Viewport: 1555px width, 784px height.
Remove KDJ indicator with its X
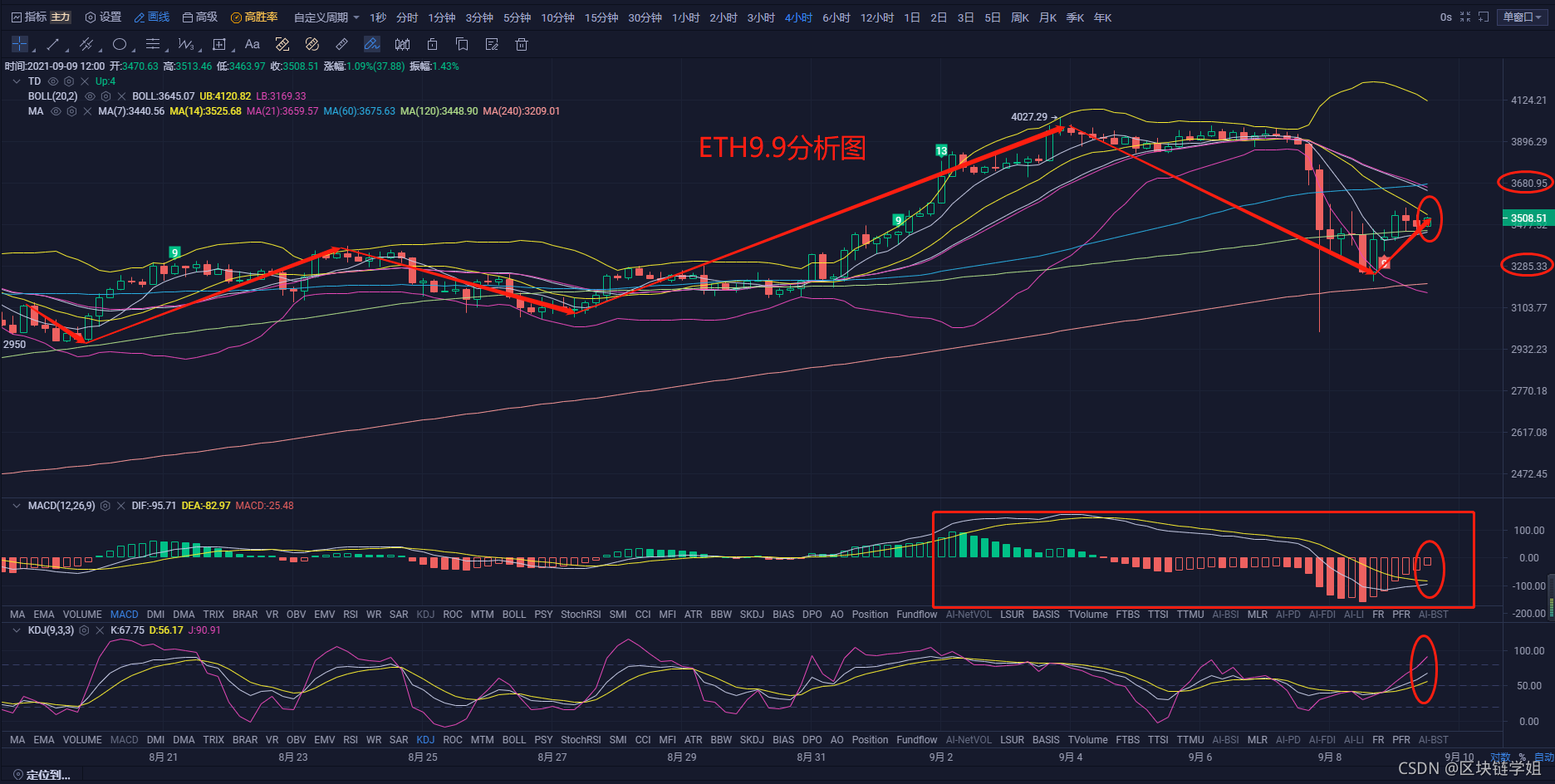(100, 630)
